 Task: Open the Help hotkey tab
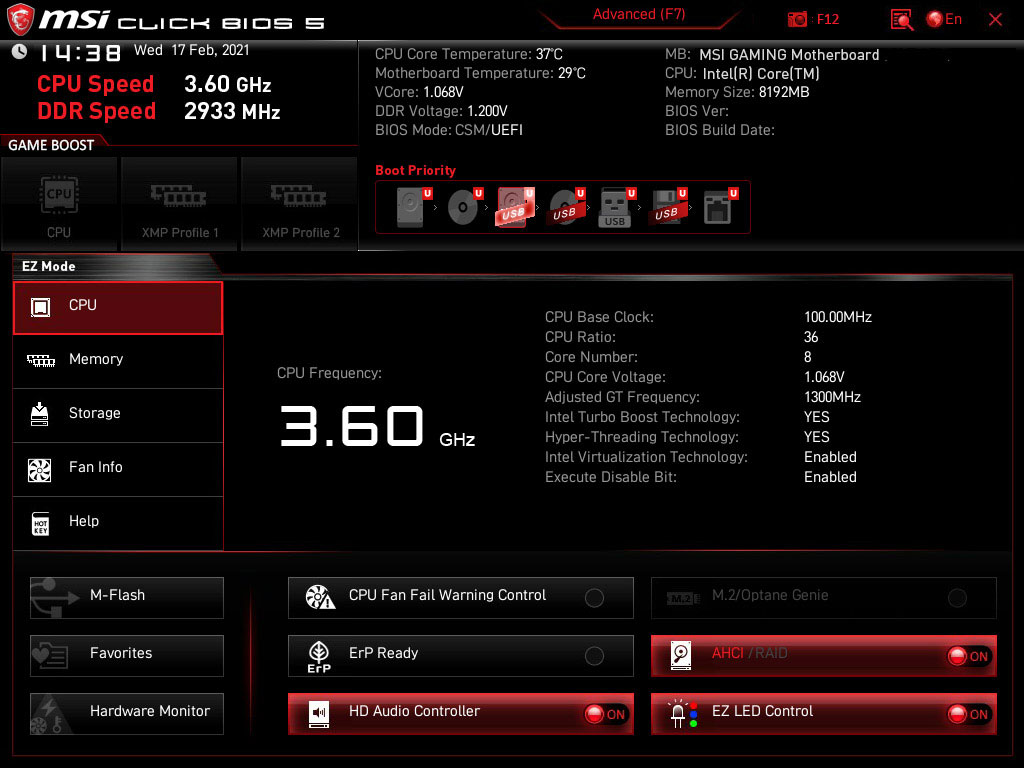coord(118,523)
